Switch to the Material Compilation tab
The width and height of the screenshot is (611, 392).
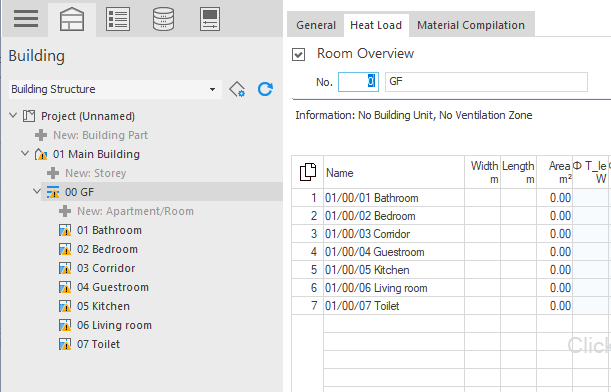pos(471,25)
